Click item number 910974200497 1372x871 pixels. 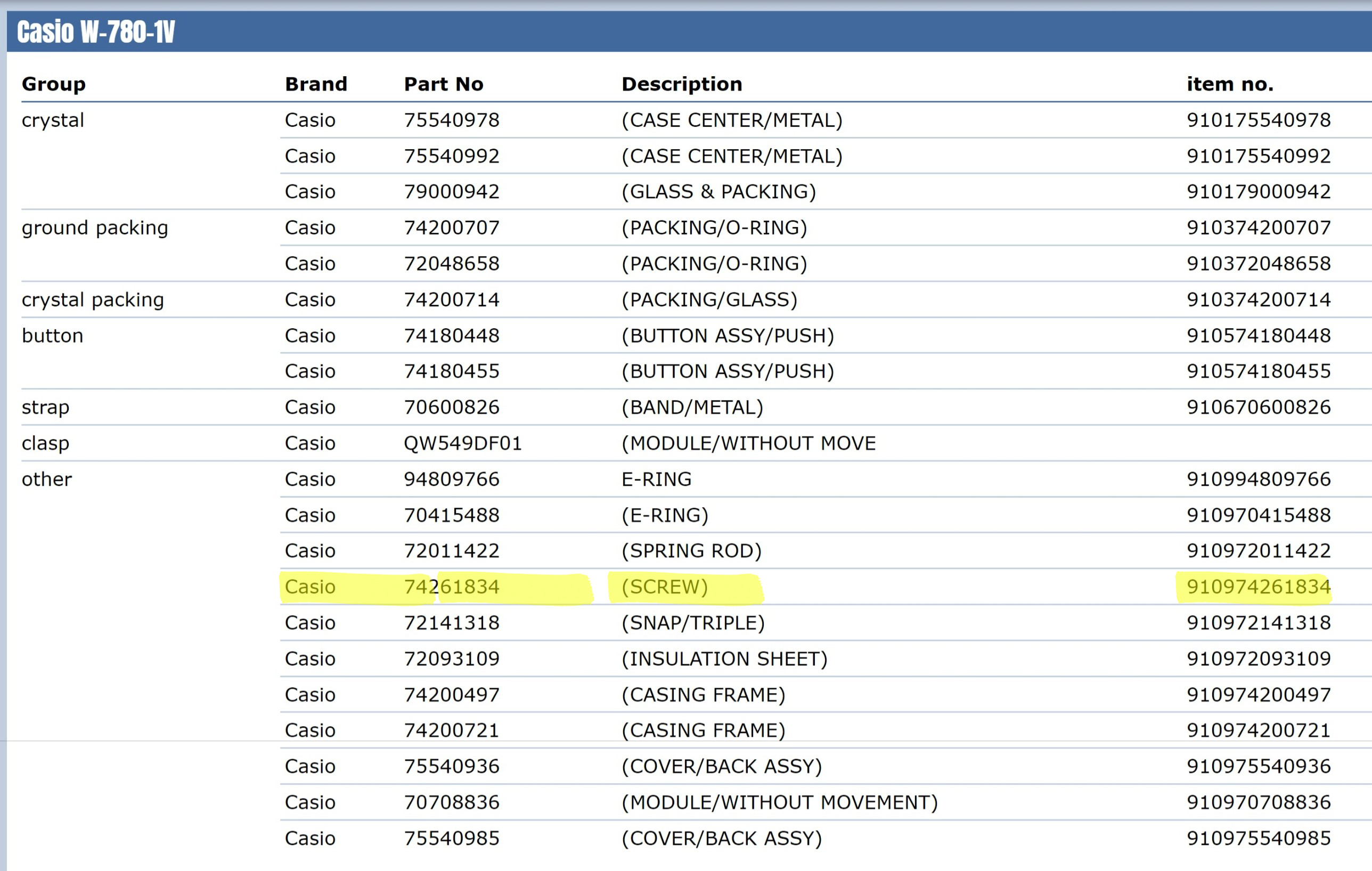1259,695
